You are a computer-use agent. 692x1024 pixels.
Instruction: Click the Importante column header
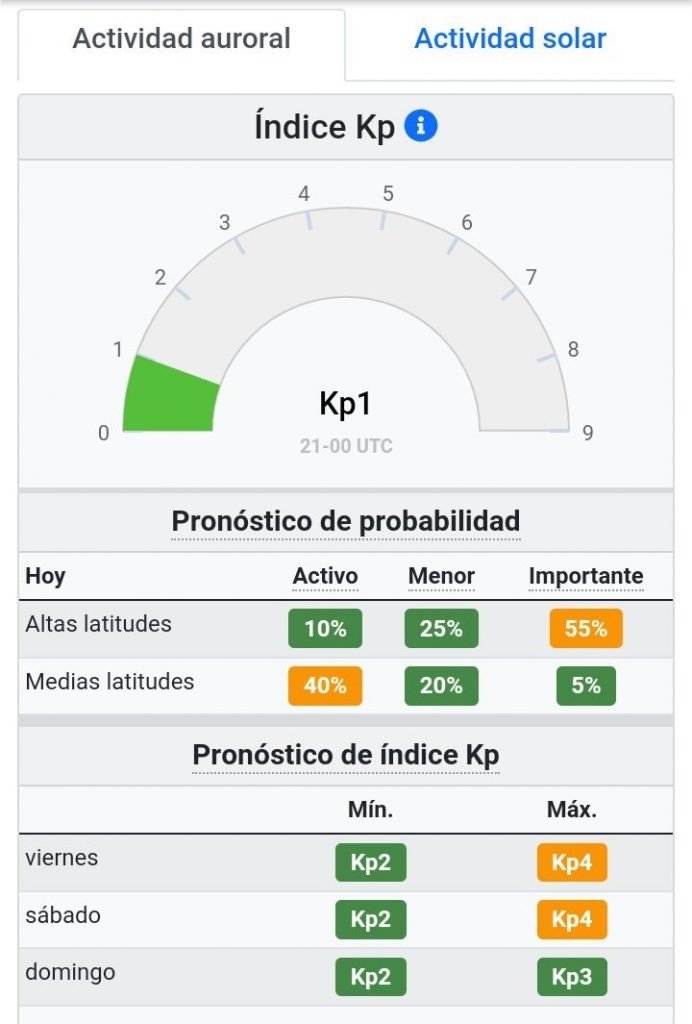click(585, 576)
